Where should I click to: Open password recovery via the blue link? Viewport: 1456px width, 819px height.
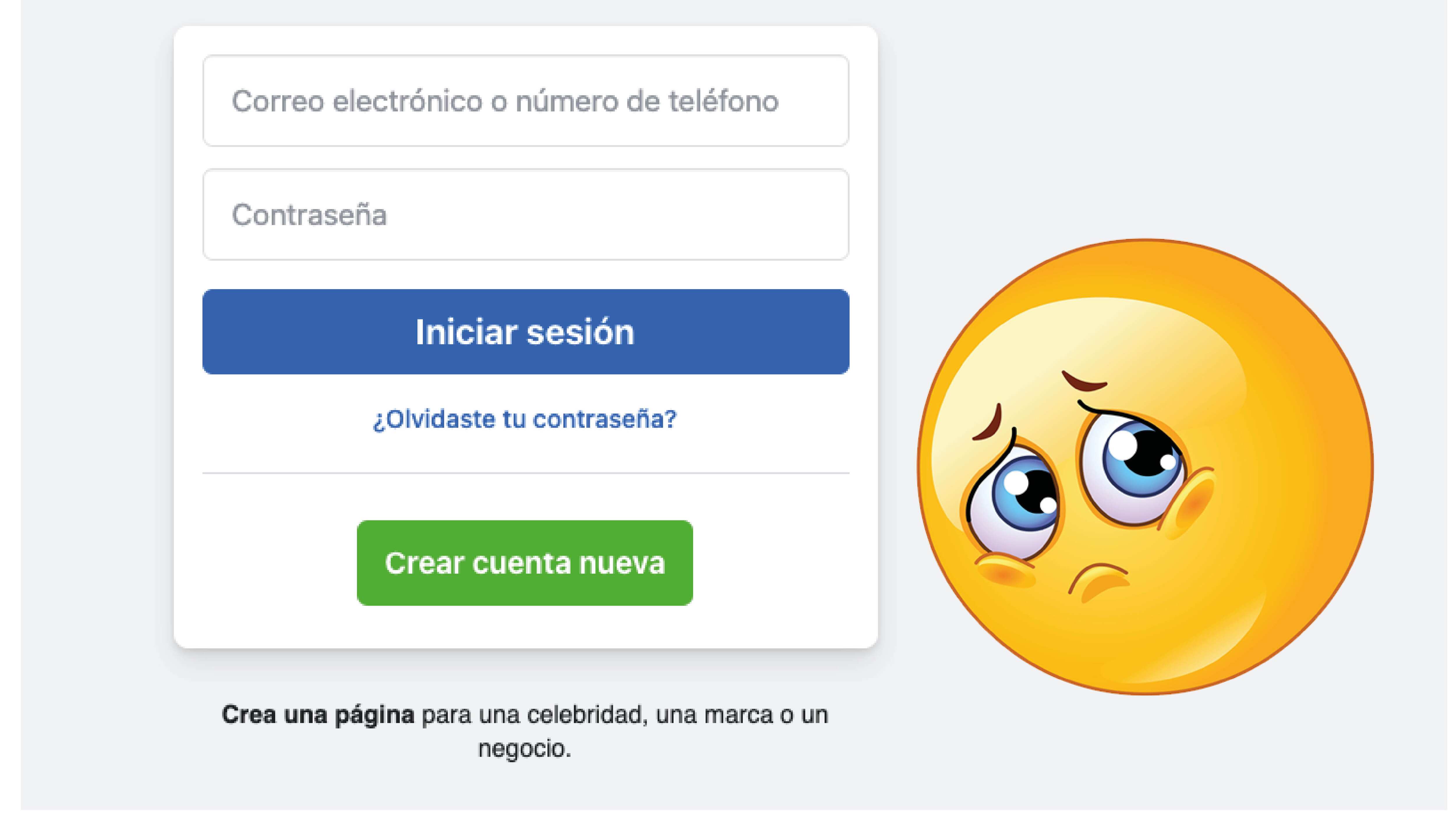point(524,418)
